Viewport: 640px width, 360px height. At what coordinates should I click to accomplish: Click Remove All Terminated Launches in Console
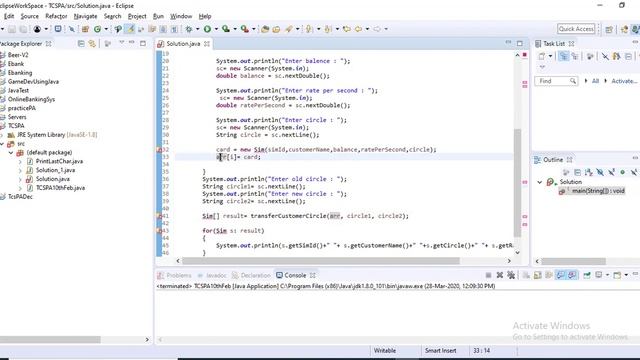tap(511, 276)
